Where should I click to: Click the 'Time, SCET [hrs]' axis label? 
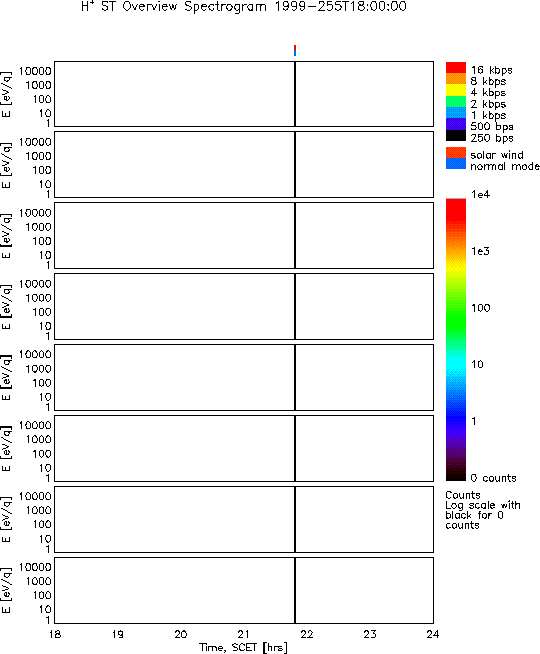tap(243, 648)
